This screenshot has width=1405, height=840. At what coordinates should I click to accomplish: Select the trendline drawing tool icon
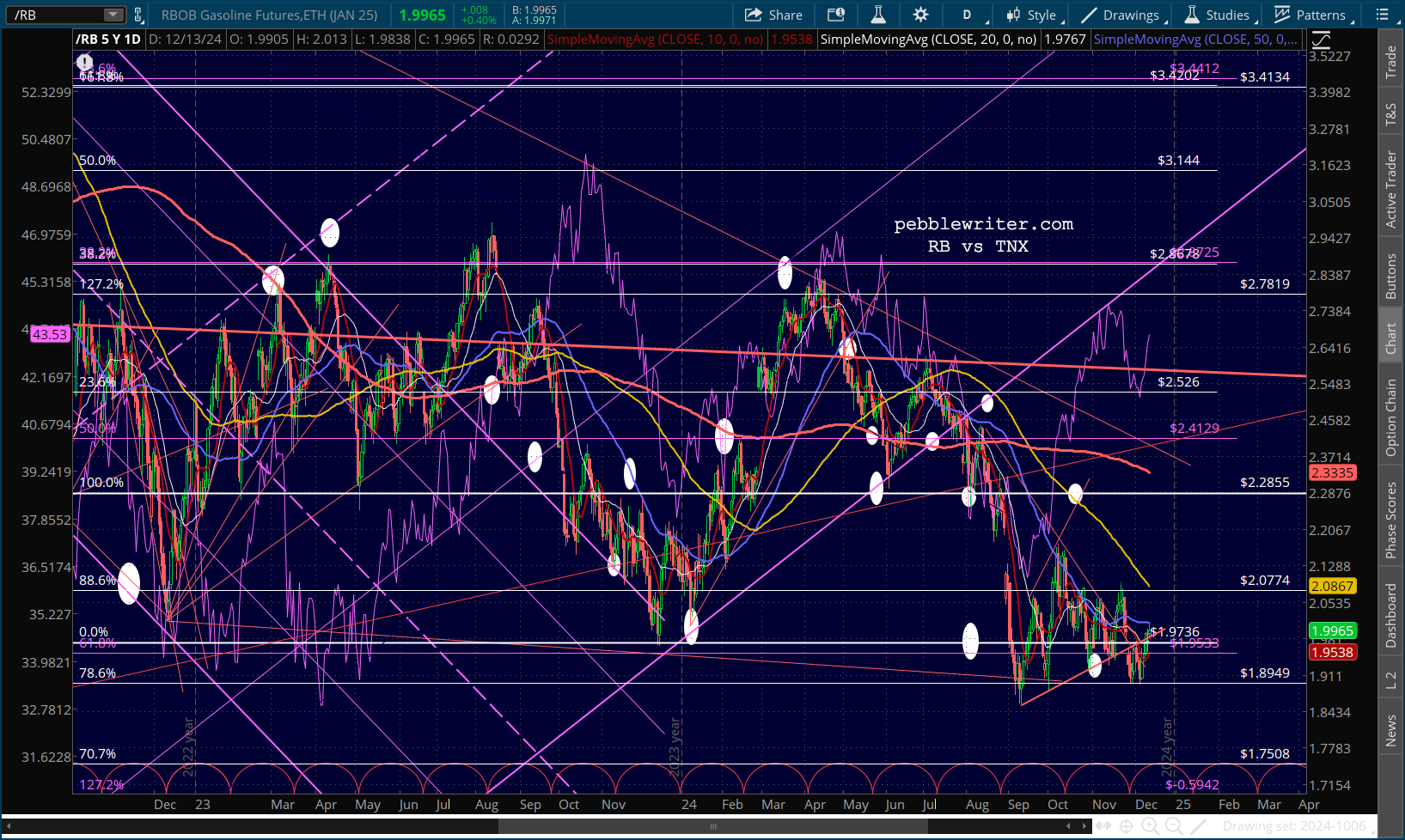click(1198, 826)
